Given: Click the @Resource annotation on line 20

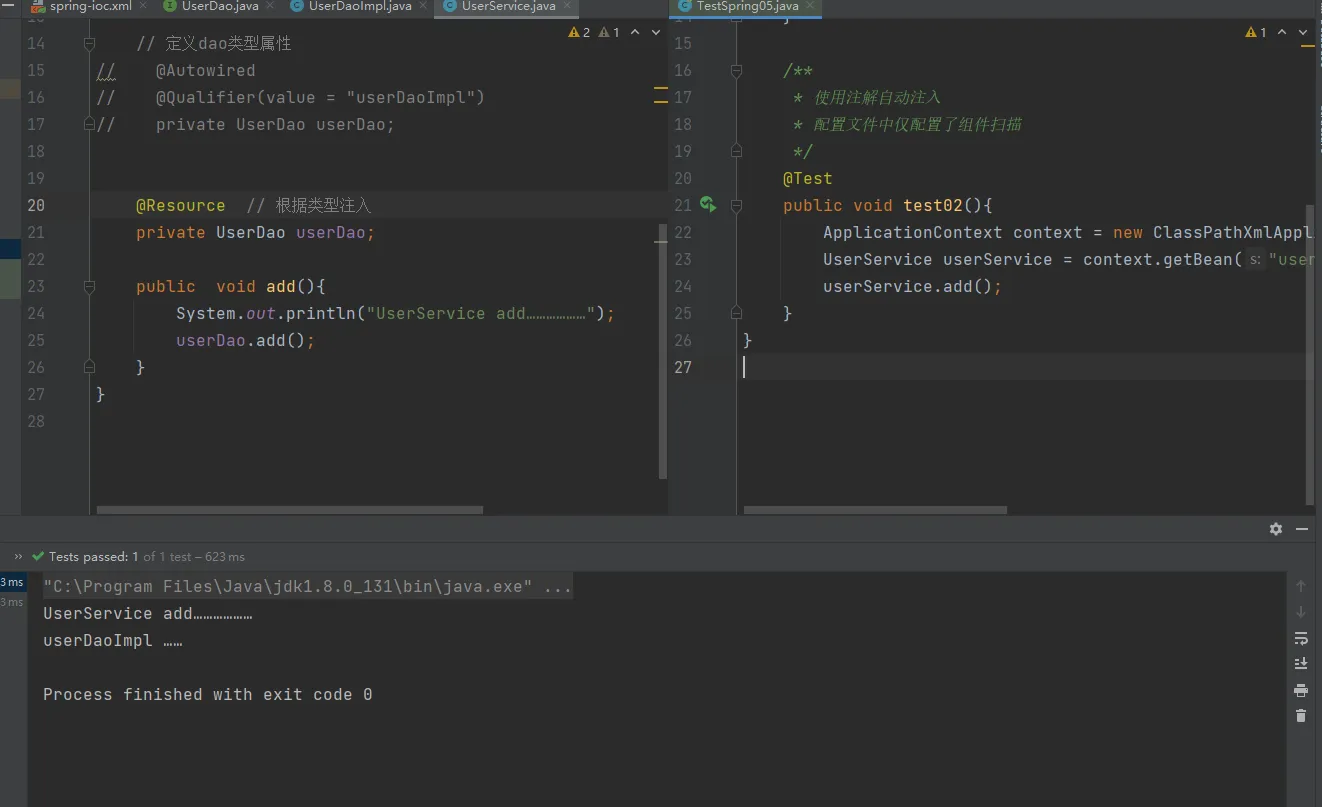Looking at the screenshot, I should 181,205.
